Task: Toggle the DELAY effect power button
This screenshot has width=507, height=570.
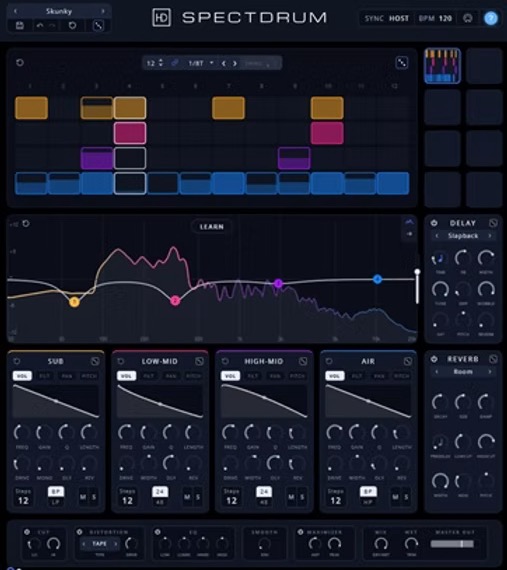Action: 434,223
